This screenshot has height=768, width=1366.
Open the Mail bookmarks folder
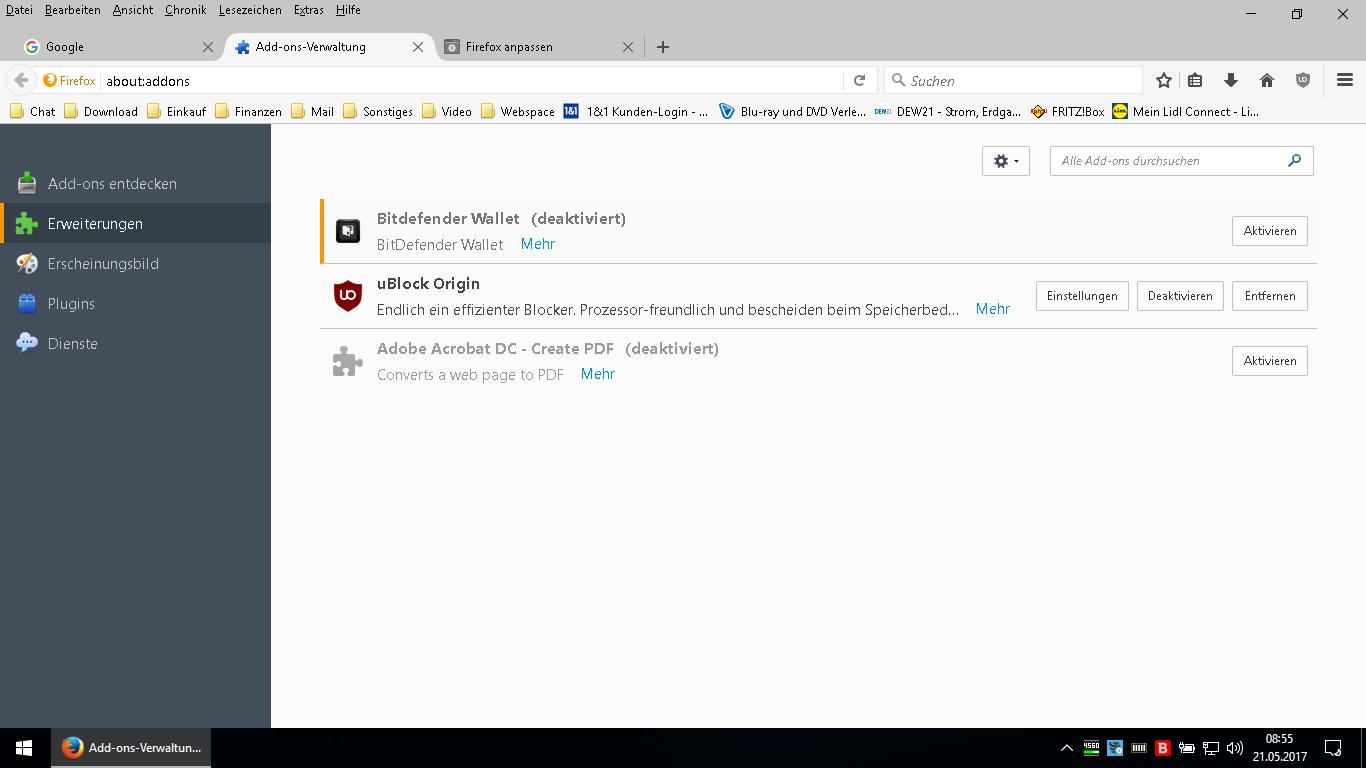pos(313,112)
